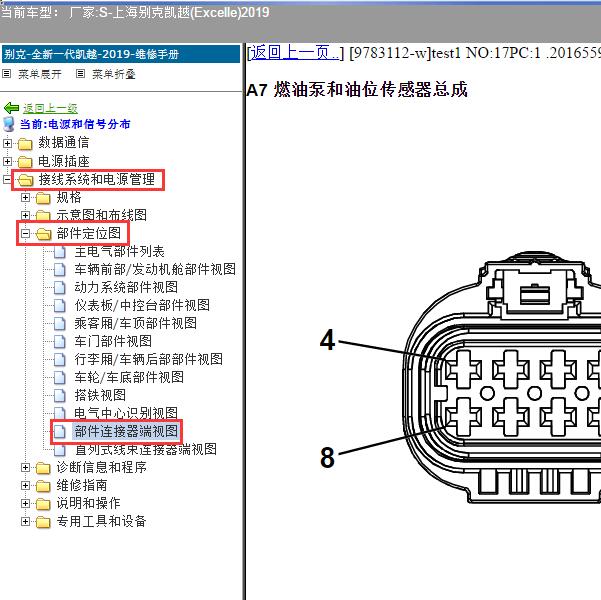Expand the 电源插座 tree node

7,161
